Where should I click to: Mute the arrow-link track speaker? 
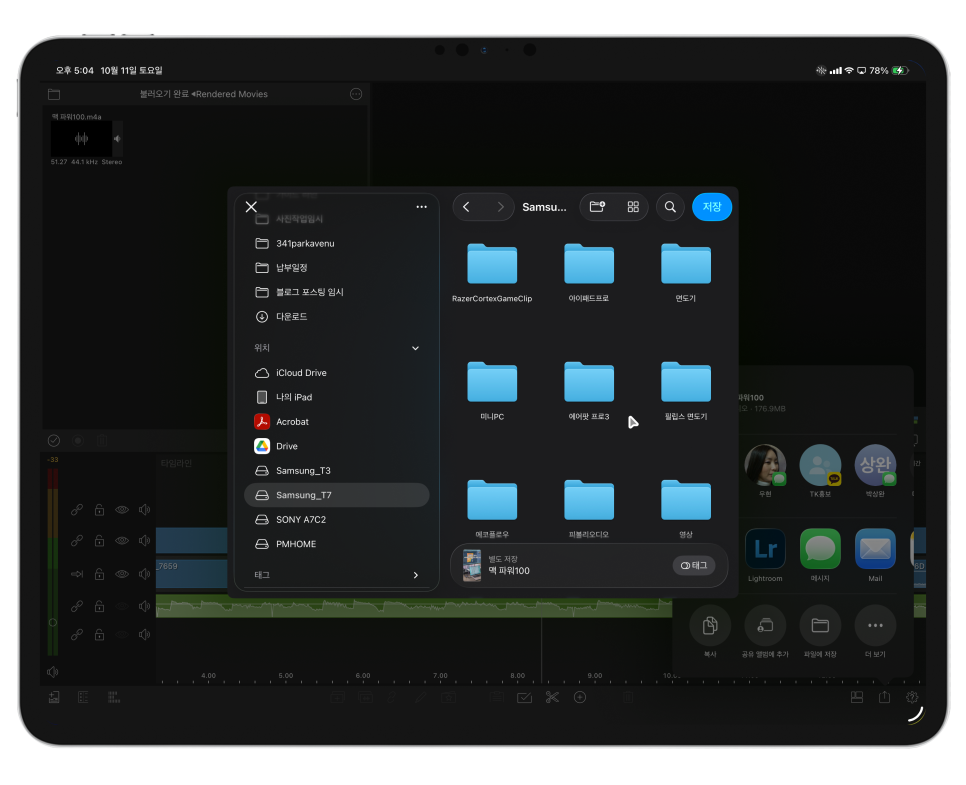144,574
